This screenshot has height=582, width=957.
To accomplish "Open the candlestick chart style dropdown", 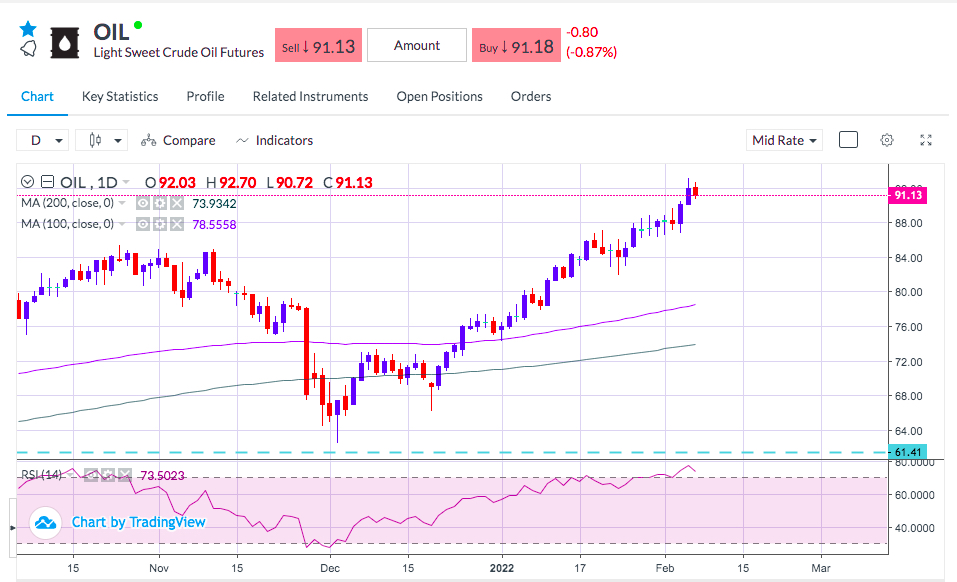I will 101,140.
